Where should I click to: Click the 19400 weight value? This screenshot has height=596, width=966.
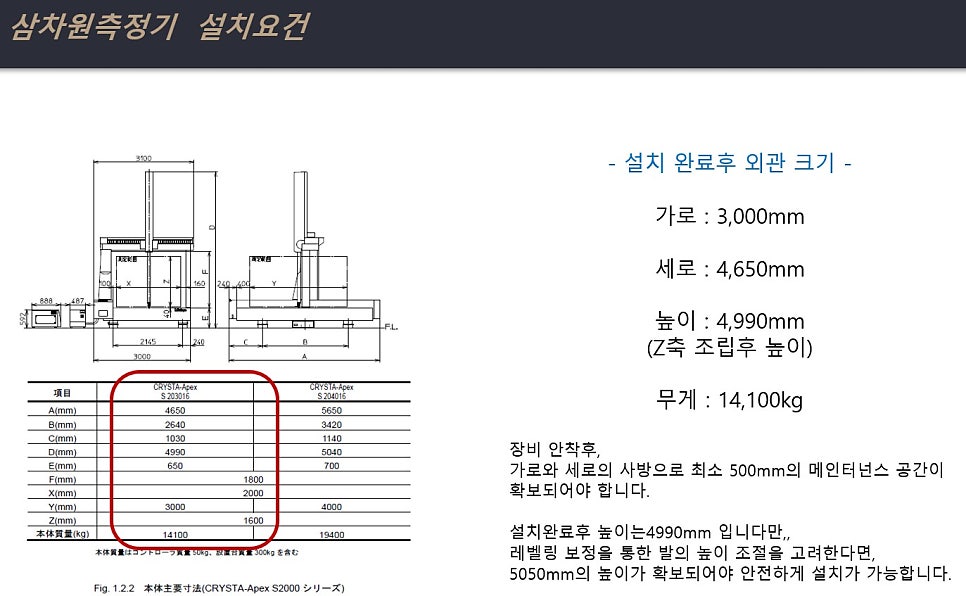pyautogui.click(x=331, y=534)
